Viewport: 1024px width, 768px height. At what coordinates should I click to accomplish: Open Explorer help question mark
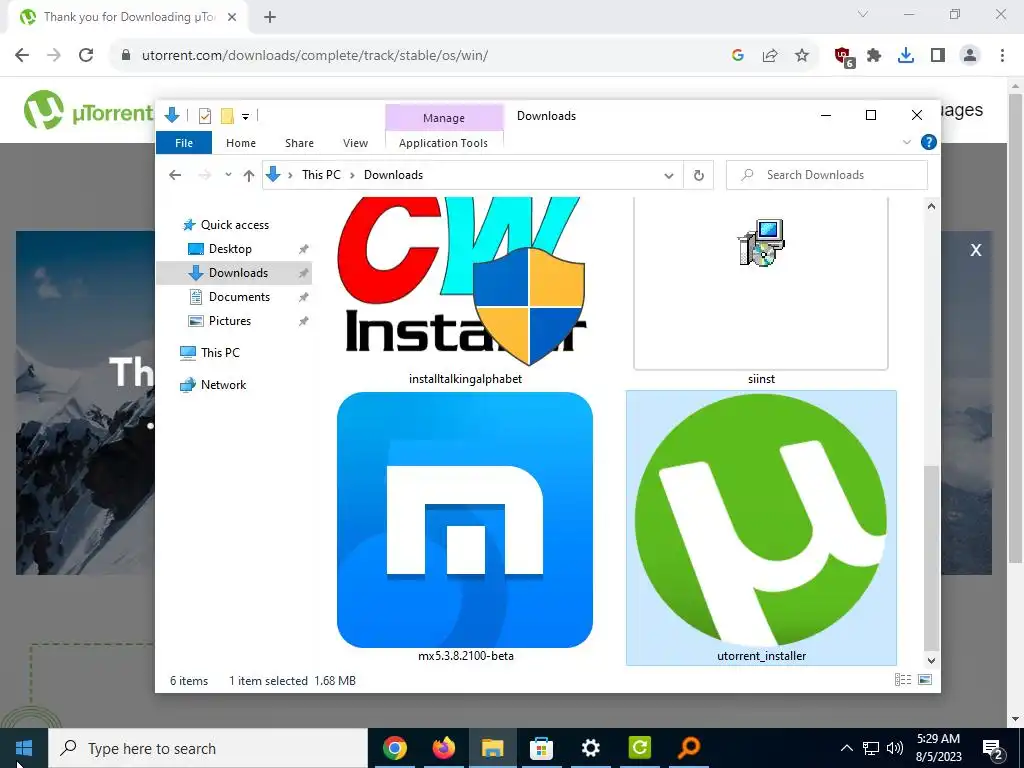[x=929, y=142]
